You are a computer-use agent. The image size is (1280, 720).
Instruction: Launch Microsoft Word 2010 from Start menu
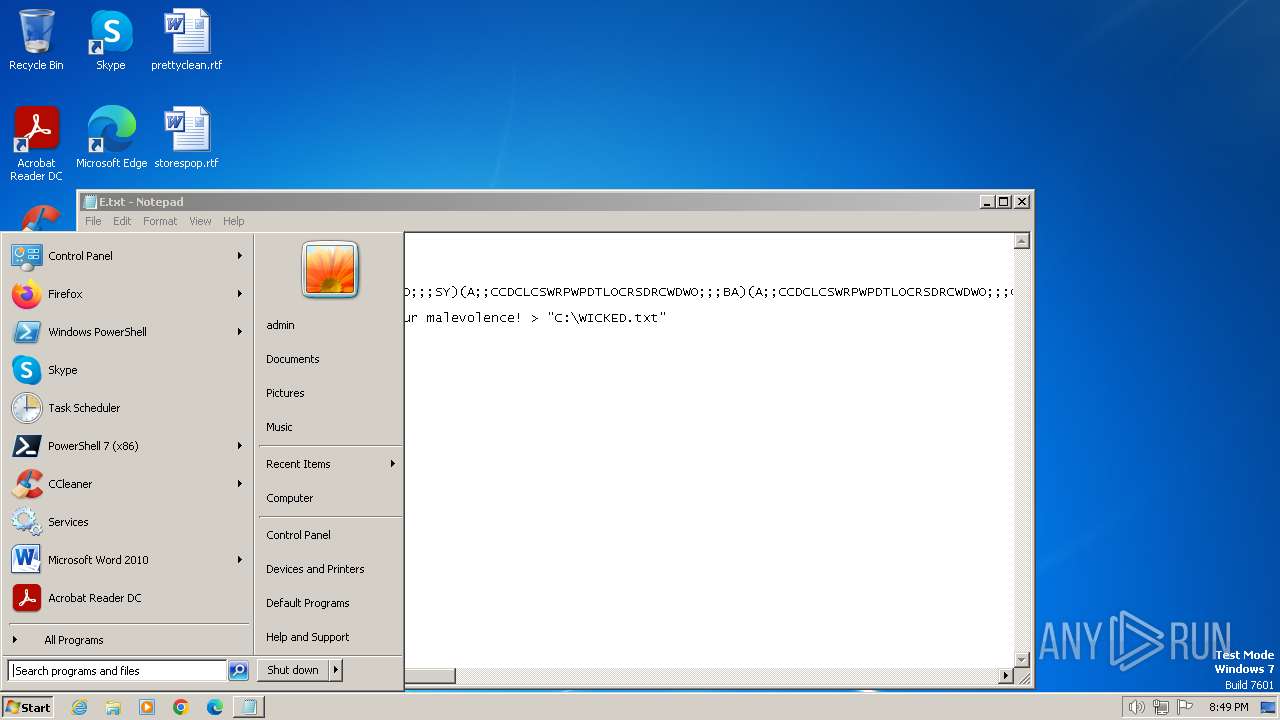pyautogui.click(x=127, y=560)
